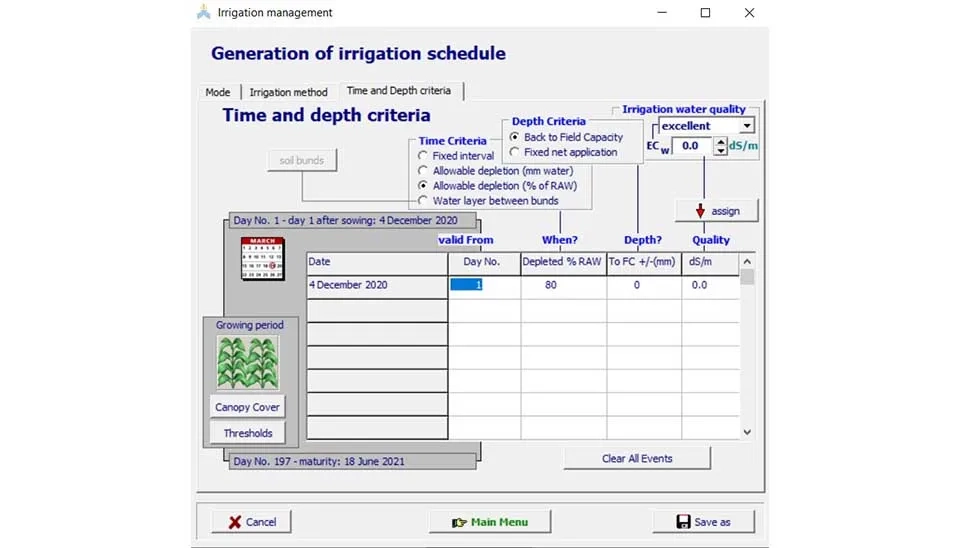This screenshot has width=960, height=548.
Task: Select Fixed net application depth criterion
Action: click(x=515, y=152)
